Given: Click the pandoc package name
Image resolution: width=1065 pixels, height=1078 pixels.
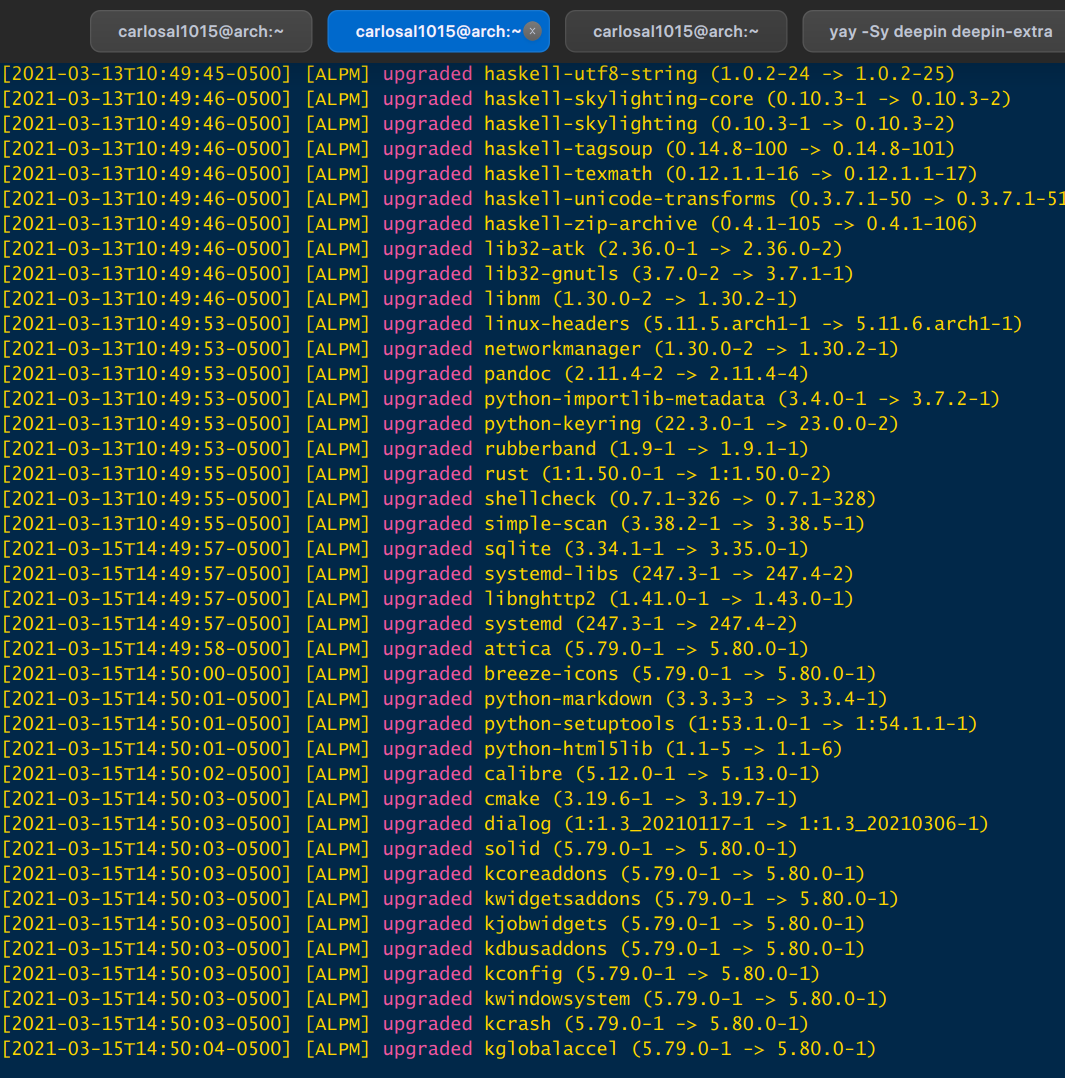Looking at the screenshot, I should [518, 374].
